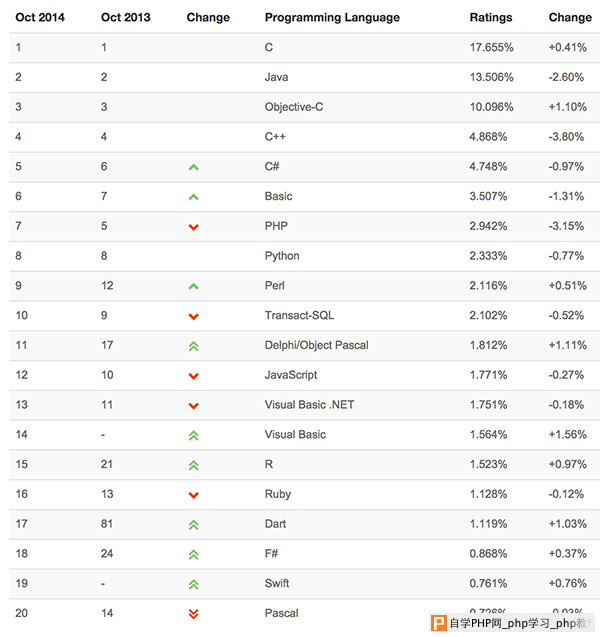This screenshot has height=637, width=600.
Task: Click the Python language name
Action: [282, 256]
